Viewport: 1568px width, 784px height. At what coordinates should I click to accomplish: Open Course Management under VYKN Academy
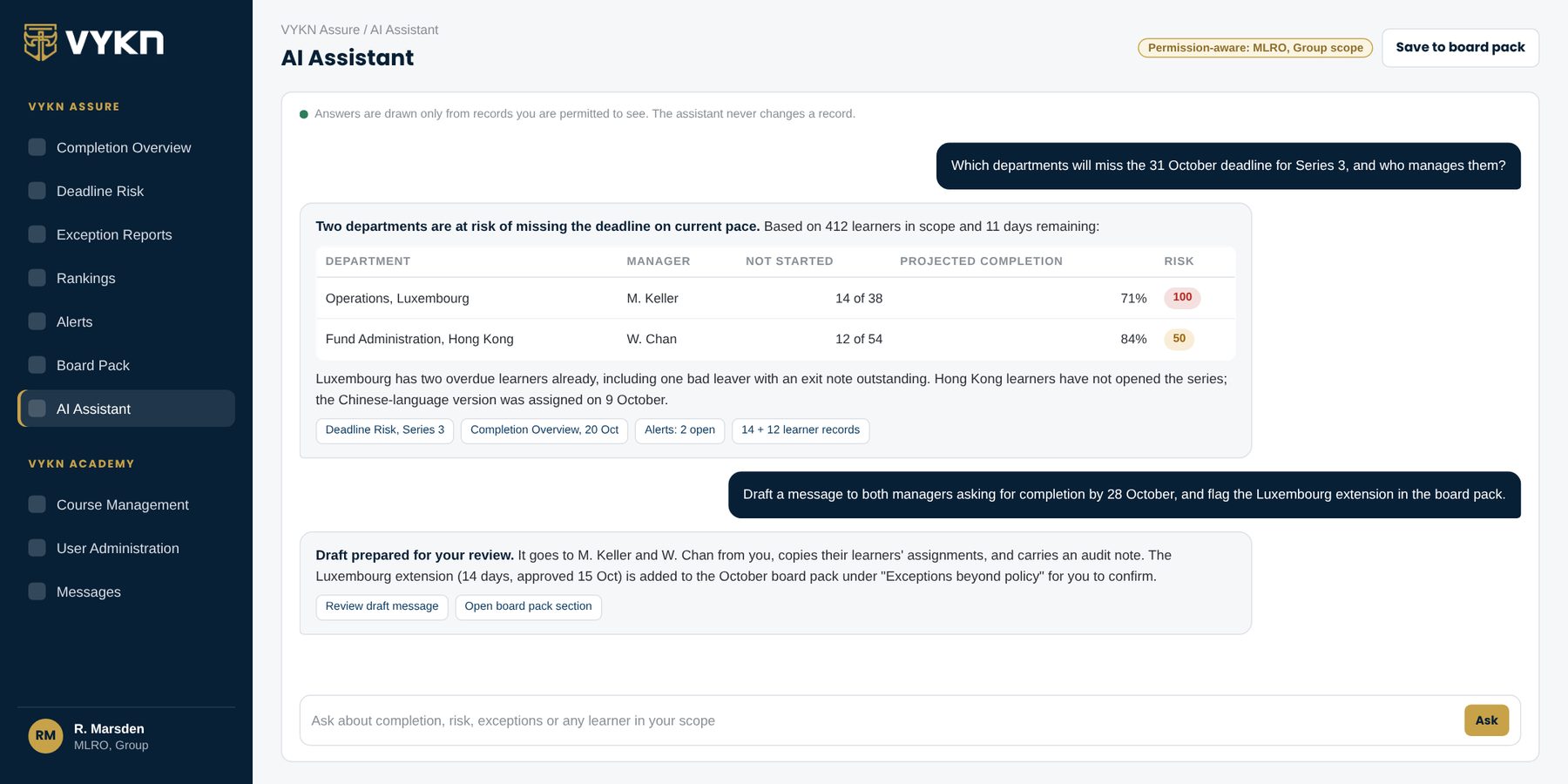pos(126,504)
